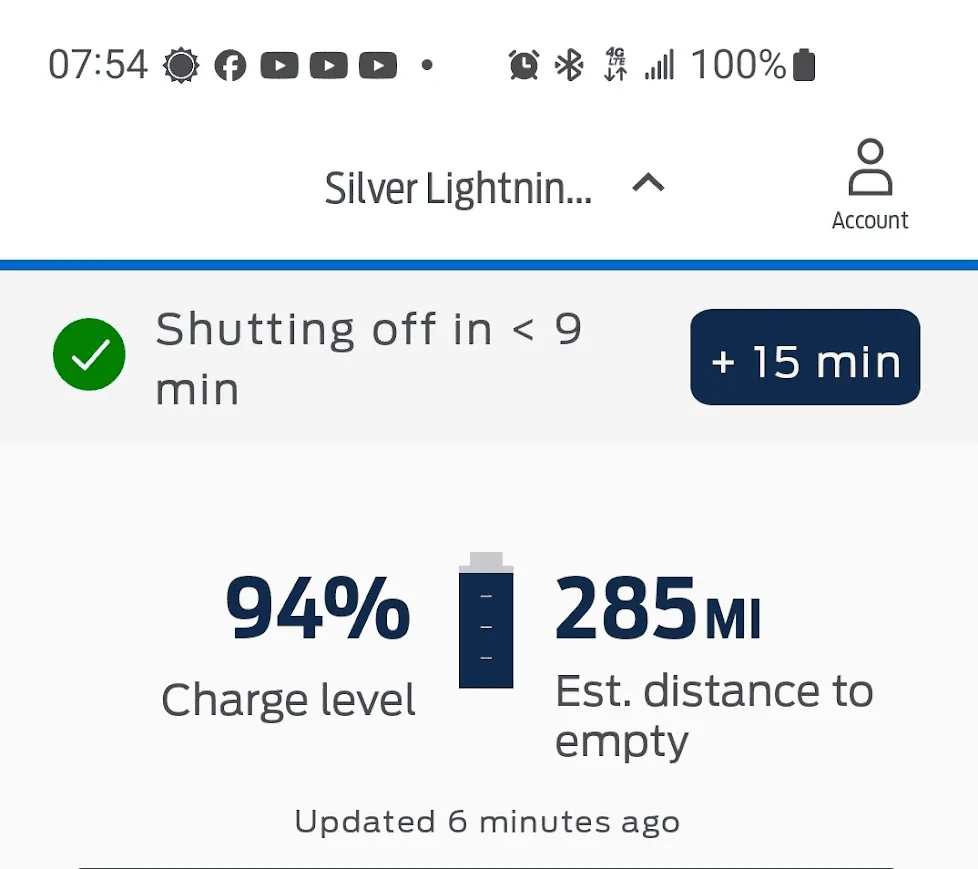Collapse the vehicle selector chevron
978x869 pixels.
click(649, 183)
